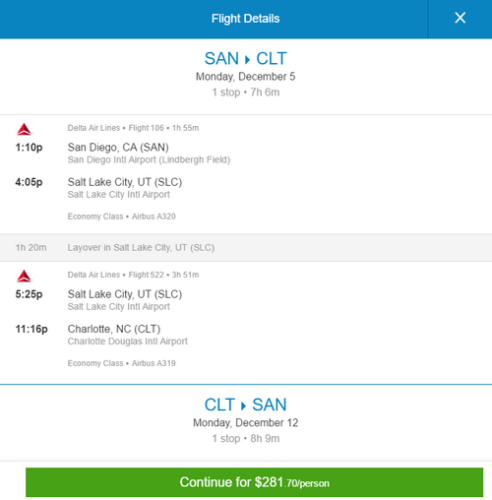Select San Diego, CA (SAN) departure

coord(118,147)
